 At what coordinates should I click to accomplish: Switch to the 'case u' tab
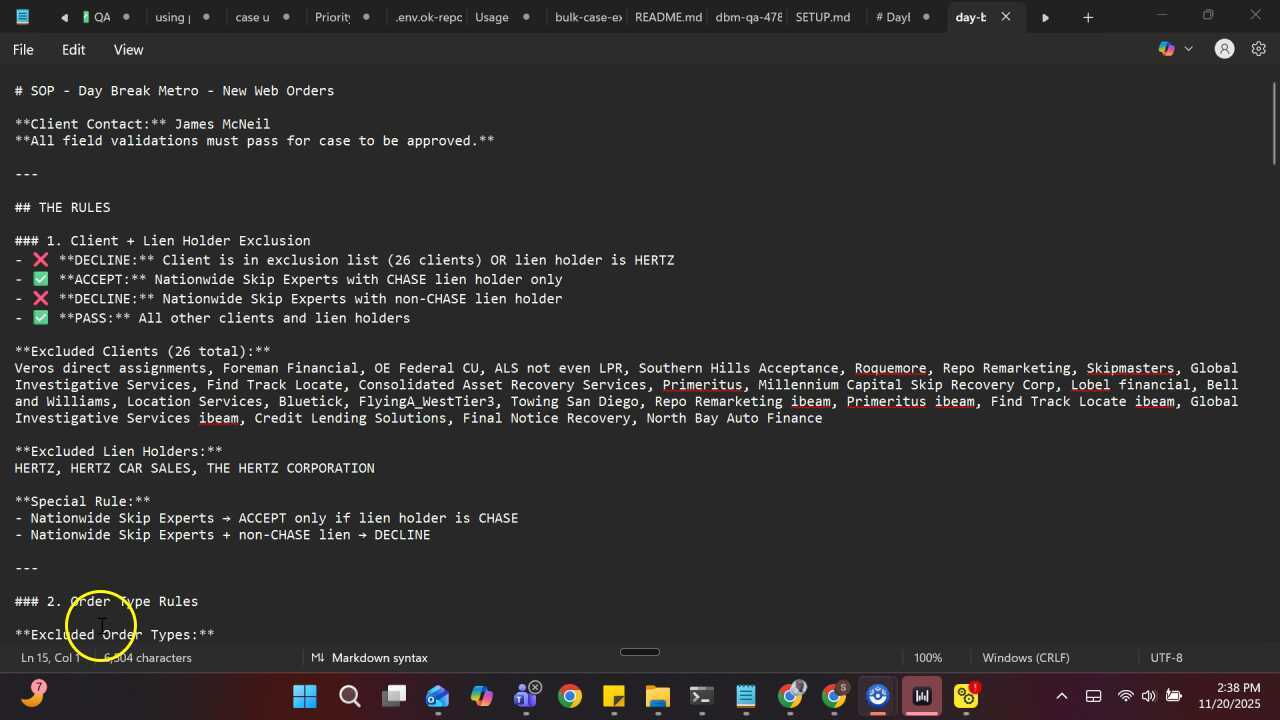pos(252,17)
